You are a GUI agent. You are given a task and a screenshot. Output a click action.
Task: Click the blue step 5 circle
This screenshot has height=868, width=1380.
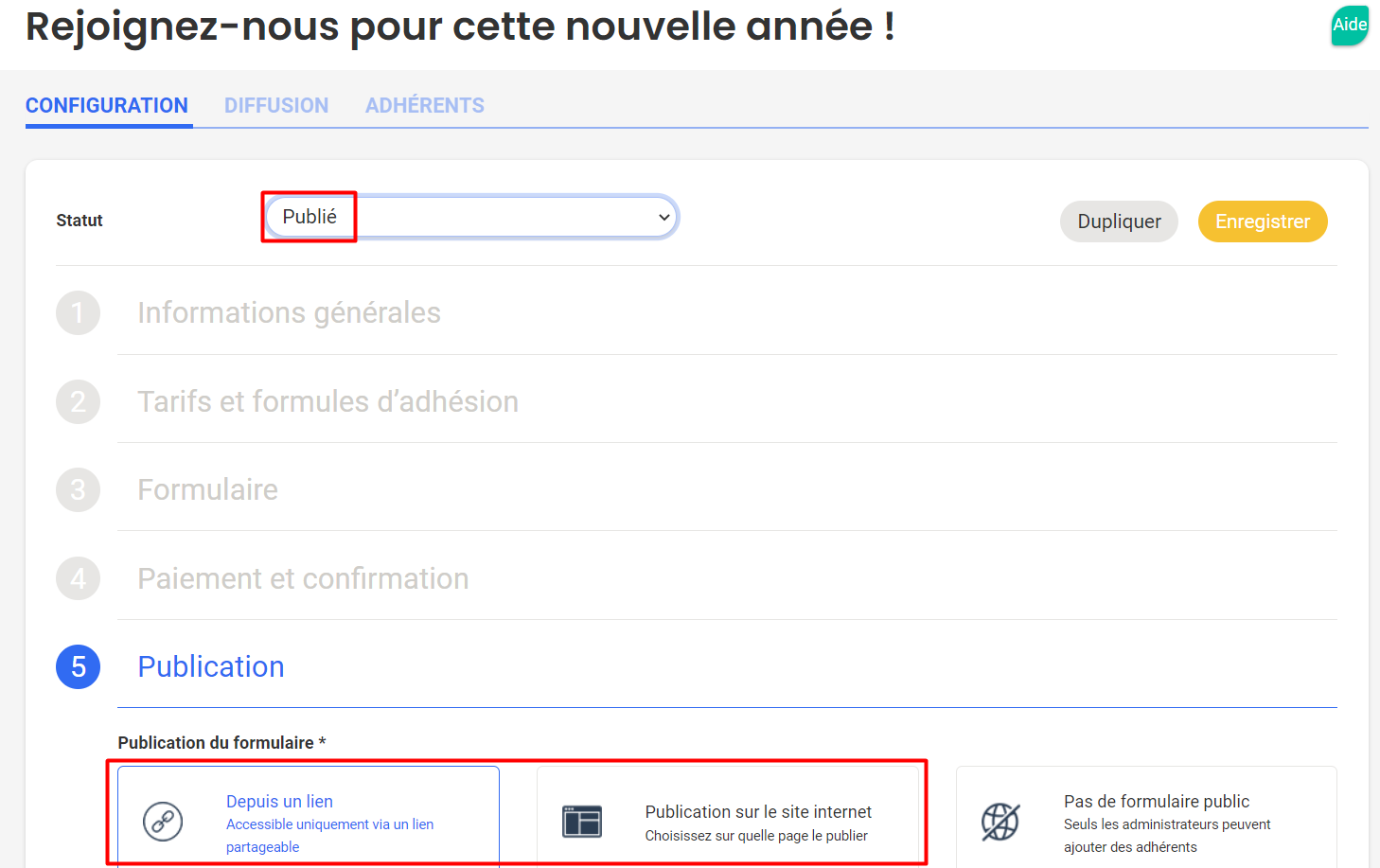coord(79,666)
